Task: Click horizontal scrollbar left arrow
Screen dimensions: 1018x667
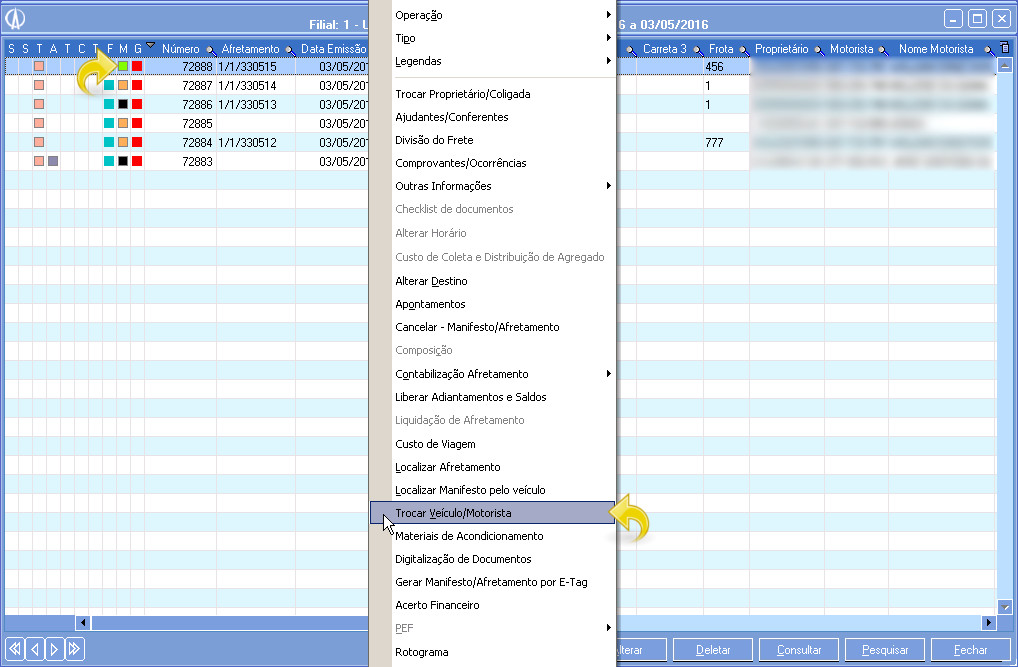Action: 82,622
